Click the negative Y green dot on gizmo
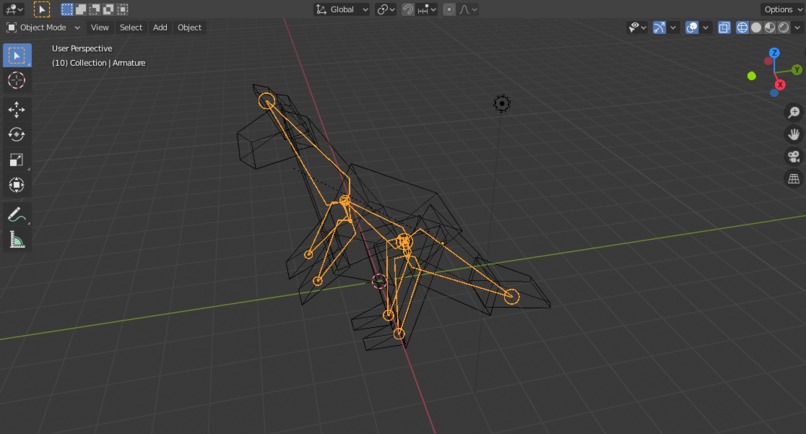The height and width of the screenshot is (434, 806). coord(752,76)
